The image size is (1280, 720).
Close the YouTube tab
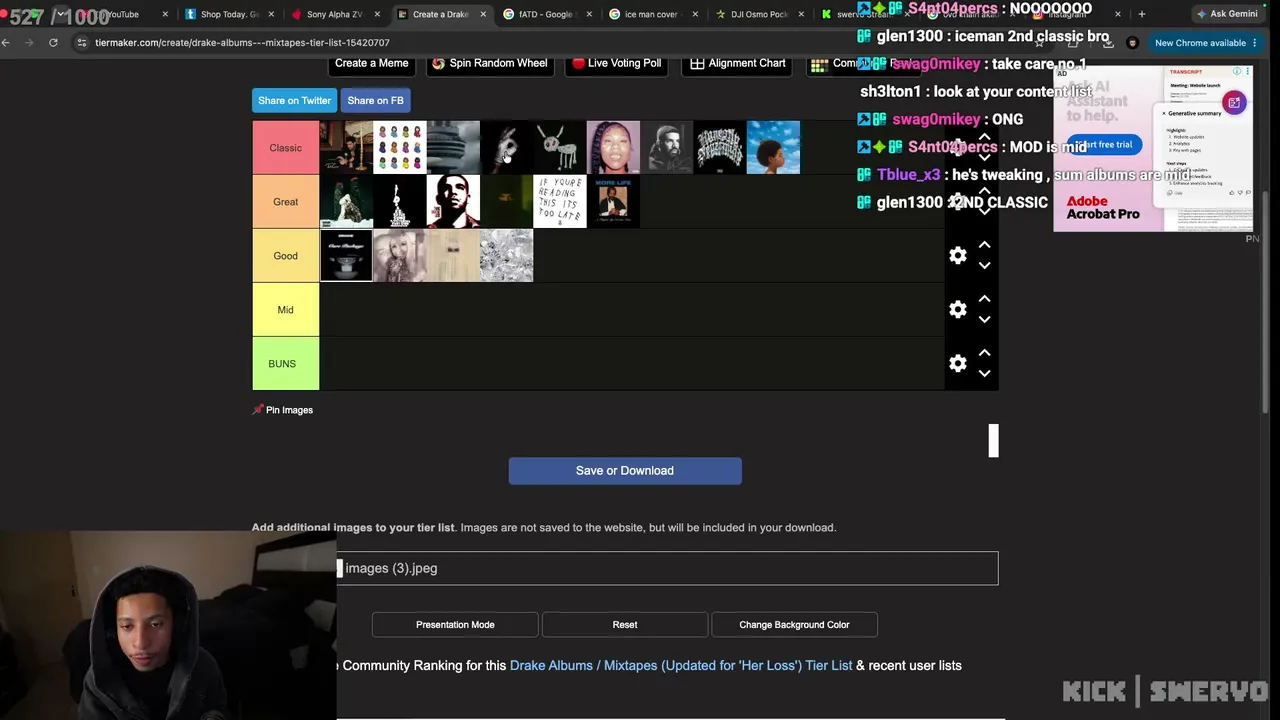[165, 14]
